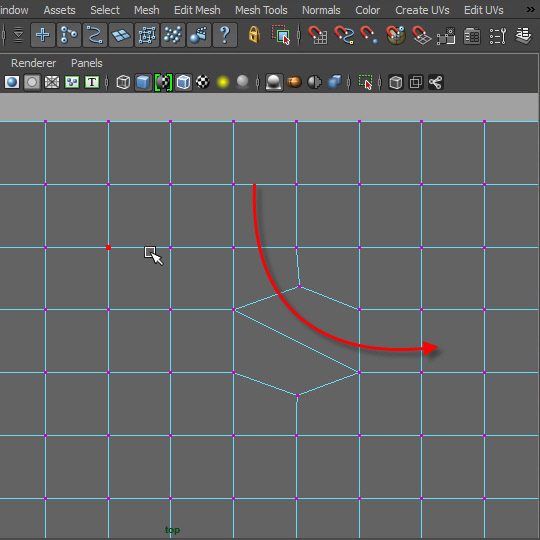540x540 pixels.
Task: Open the Edit Mesh menu
Action: coord(197,10)
